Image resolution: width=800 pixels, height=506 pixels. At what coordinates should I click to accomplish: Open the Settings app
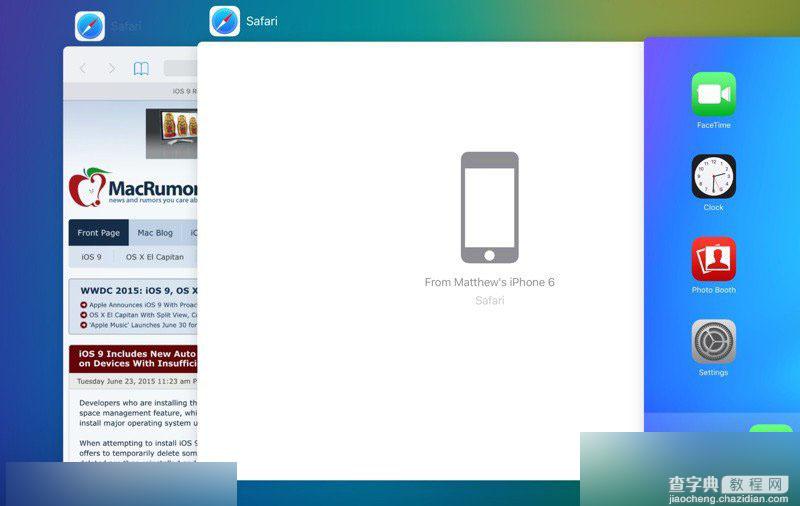[x=713, y=341]
